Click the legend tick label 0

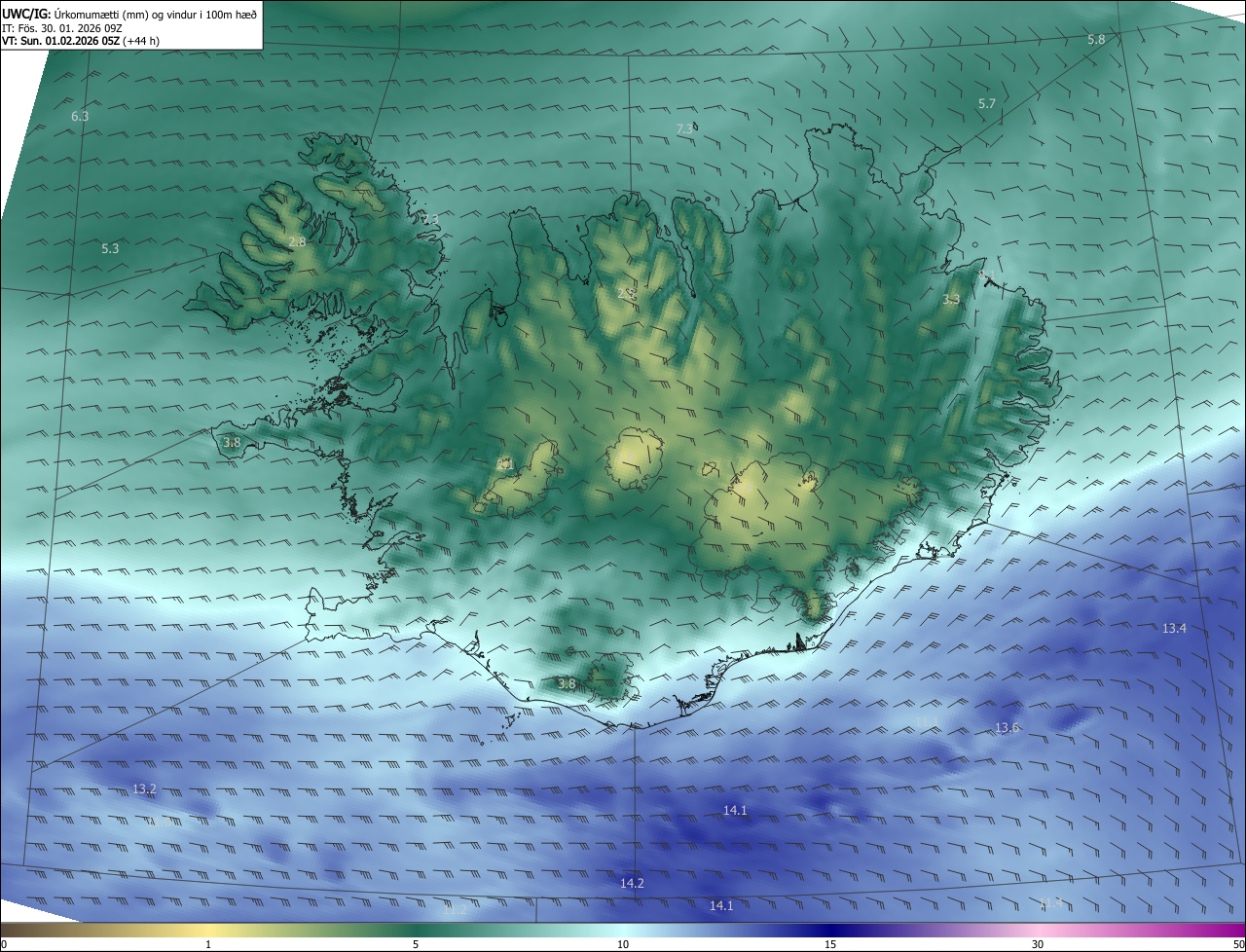click(4, 944)
